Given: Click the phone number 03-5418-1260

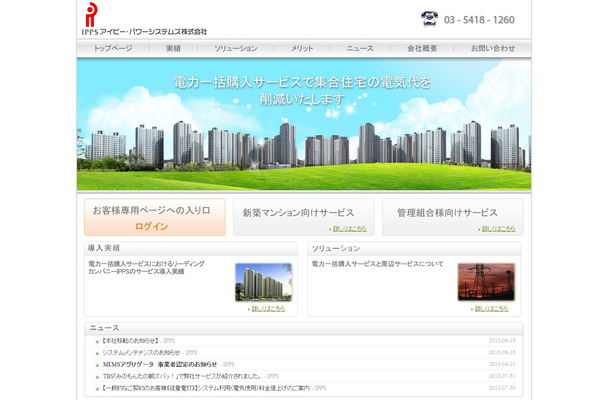Looking at the screenshot, I should point(479,19).
